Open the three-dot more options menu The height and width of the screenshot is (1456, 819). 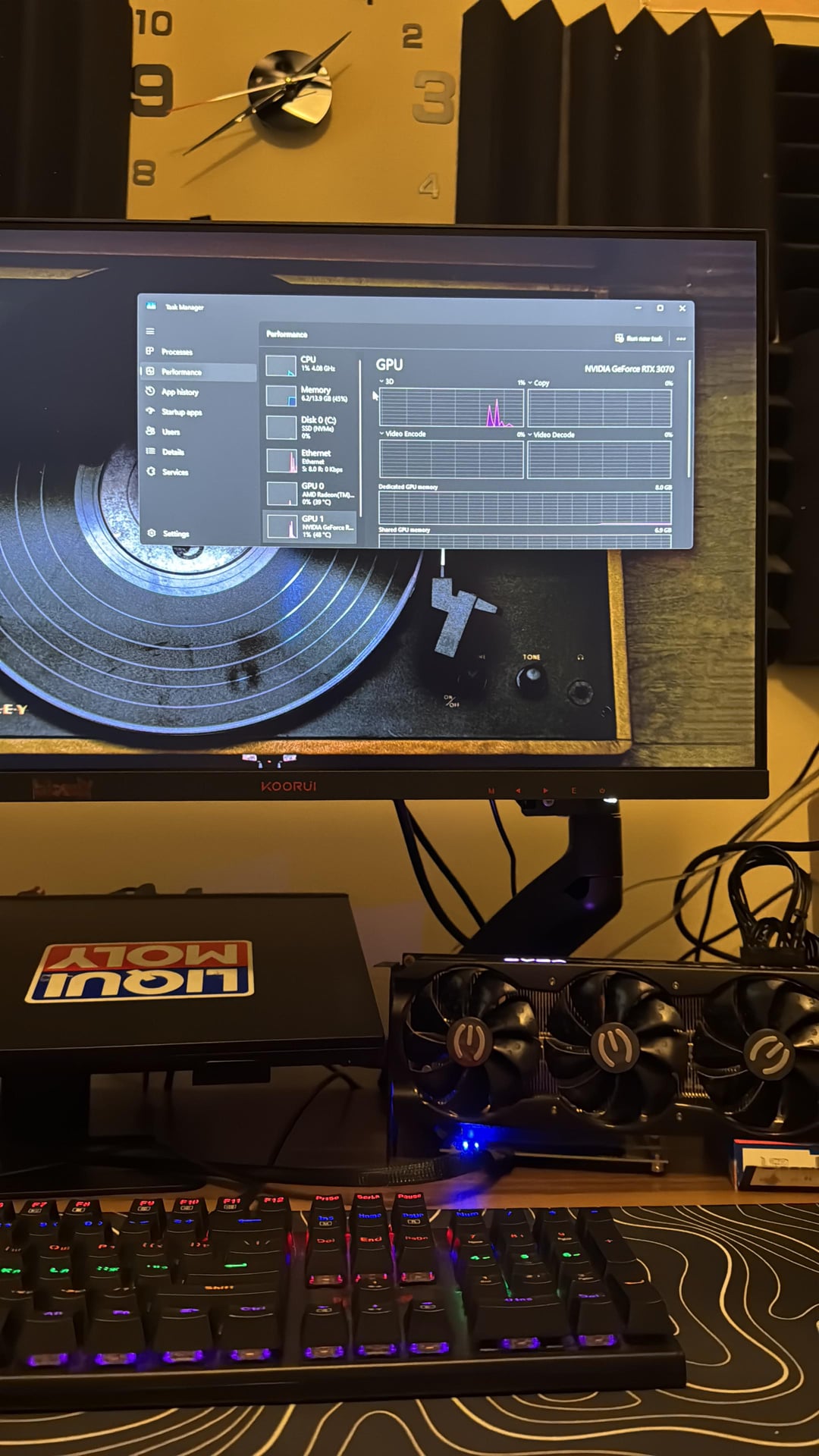(x=681, y=338)
